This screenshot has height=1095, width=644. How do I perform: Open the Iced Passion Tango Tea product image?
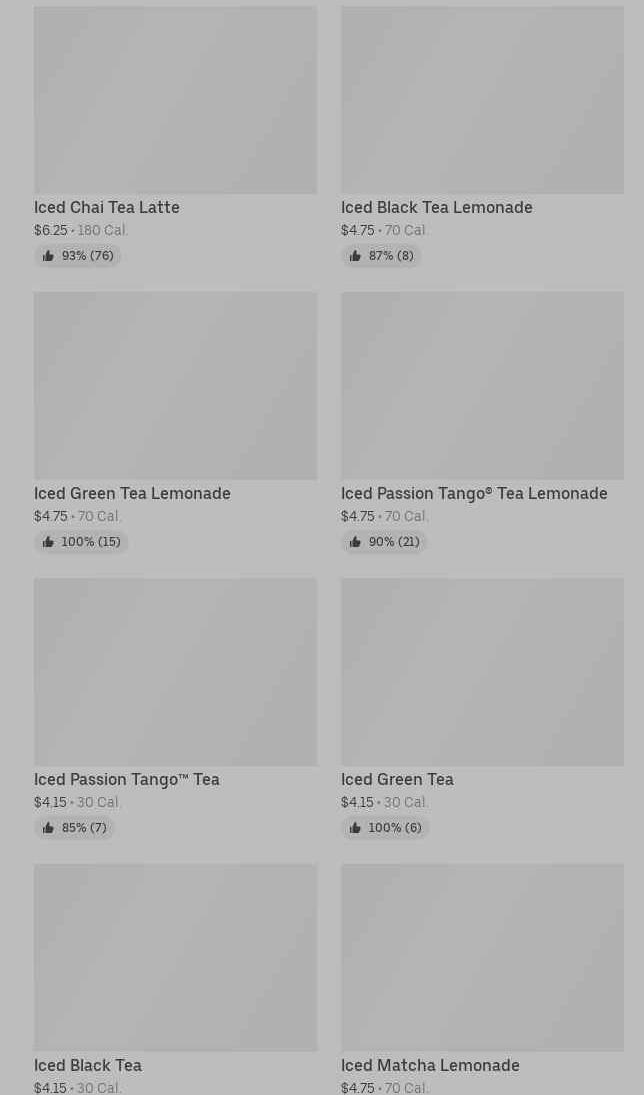tap(175, 672)
